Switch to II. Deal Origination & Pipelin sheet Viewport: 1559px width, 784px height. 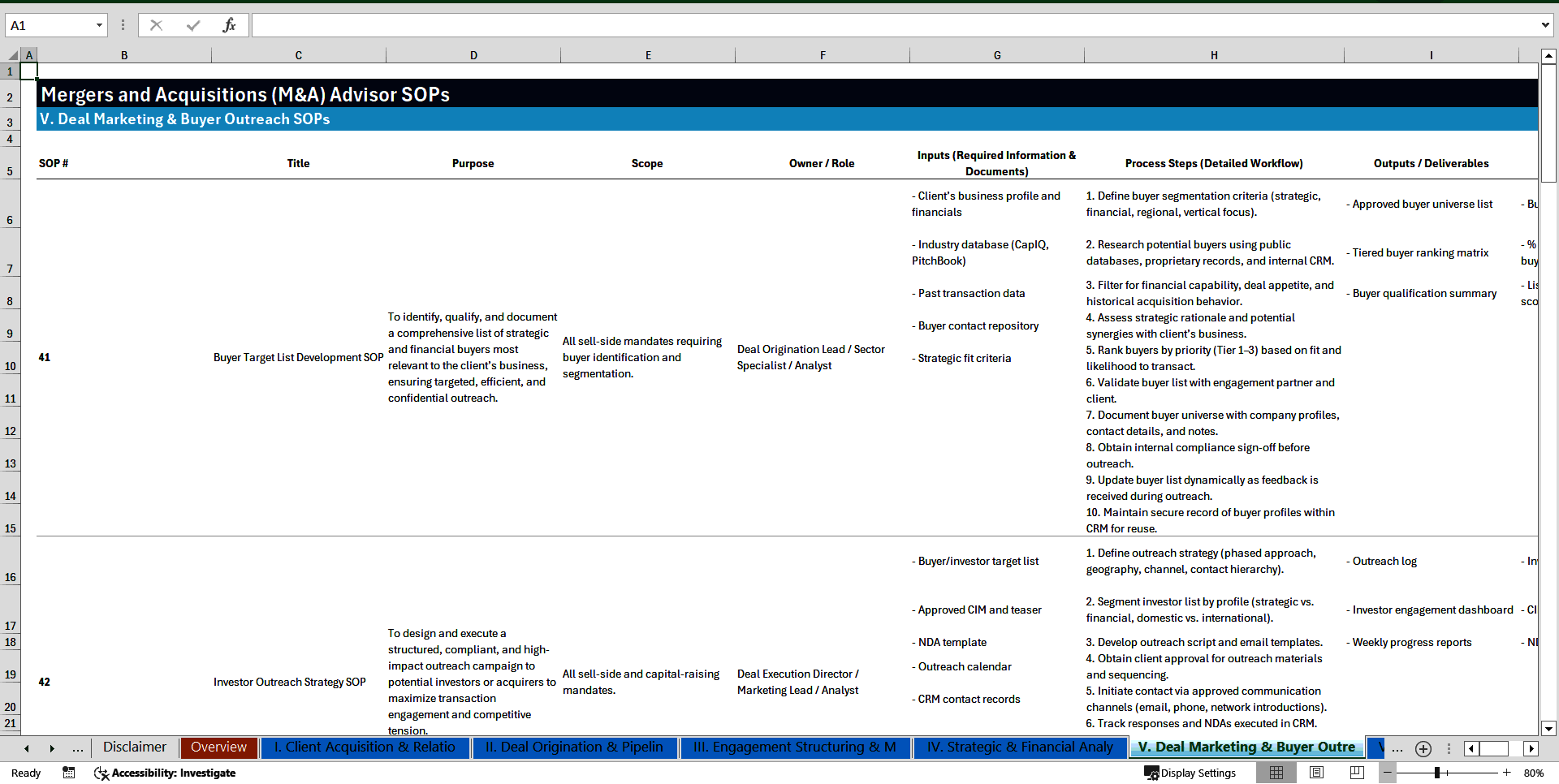pyautogui.click(x=573, y=747)
